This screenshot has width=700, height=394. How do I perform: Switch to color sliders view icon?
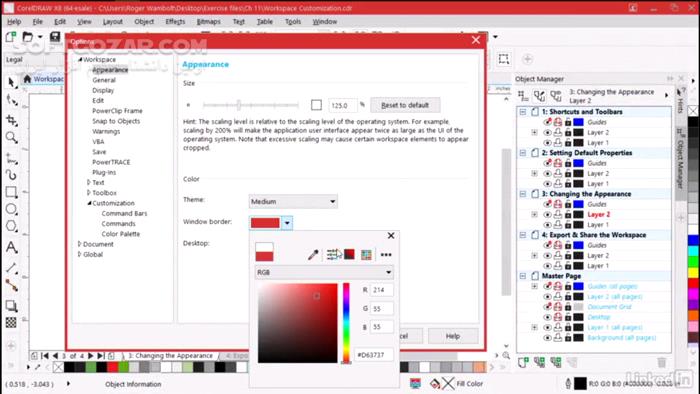[333, 255]
